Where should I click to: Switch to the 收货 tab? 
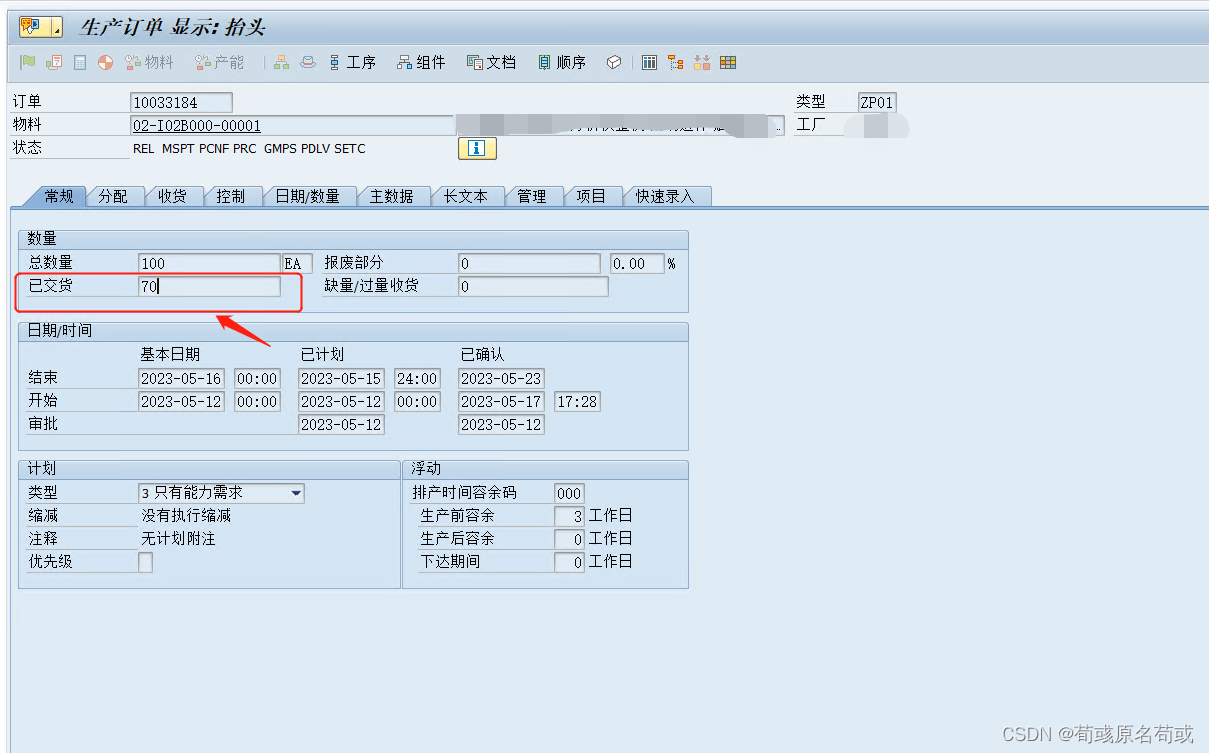click(175, 196)
